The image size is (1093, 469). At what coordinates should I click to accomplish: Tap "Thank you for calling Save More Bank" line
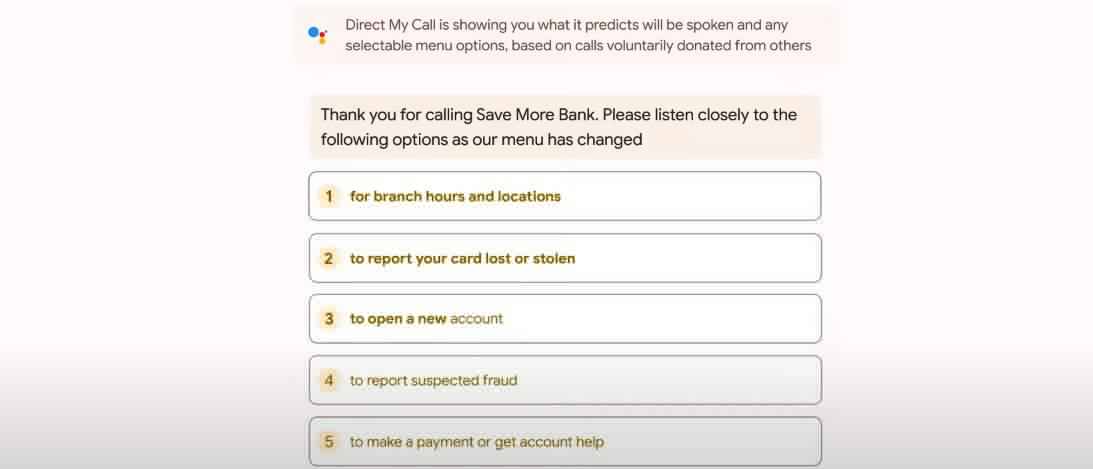click(558, 115)
